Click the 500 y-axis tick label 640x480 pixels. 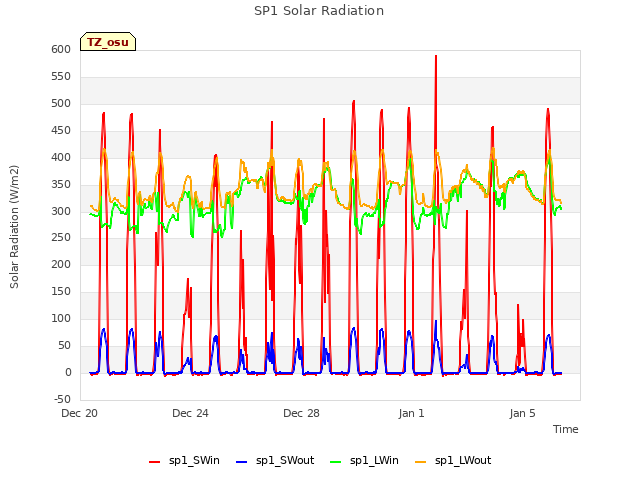(x=61, y=104)
